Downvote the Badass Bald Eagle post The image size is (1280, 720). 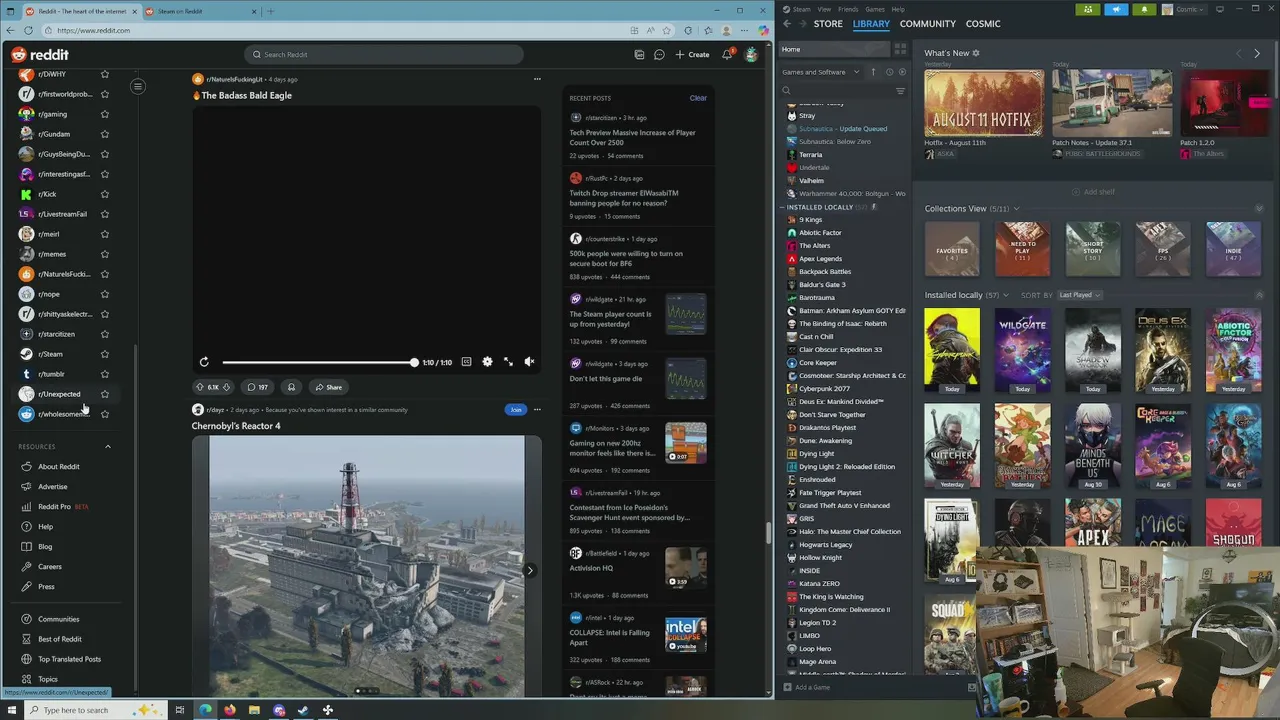226,387
